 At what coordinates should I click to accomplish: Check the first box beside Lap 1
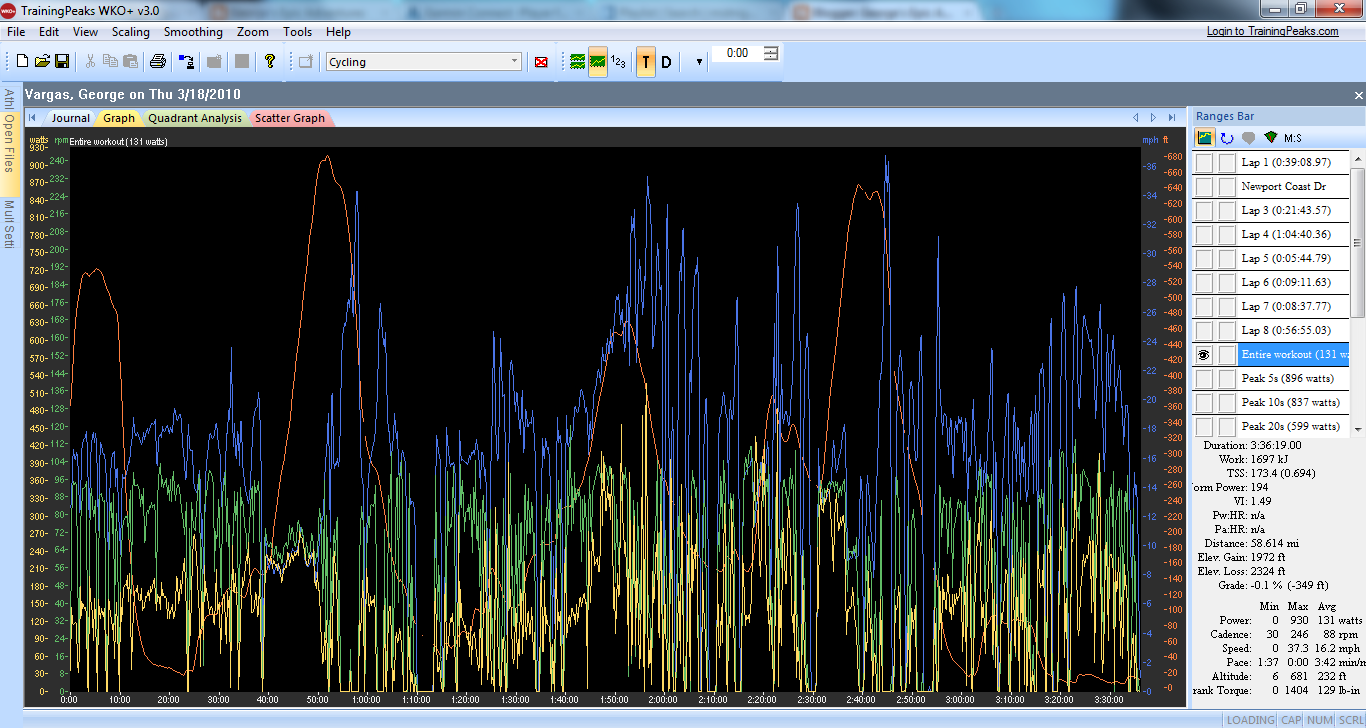[x=1205, y=163]
